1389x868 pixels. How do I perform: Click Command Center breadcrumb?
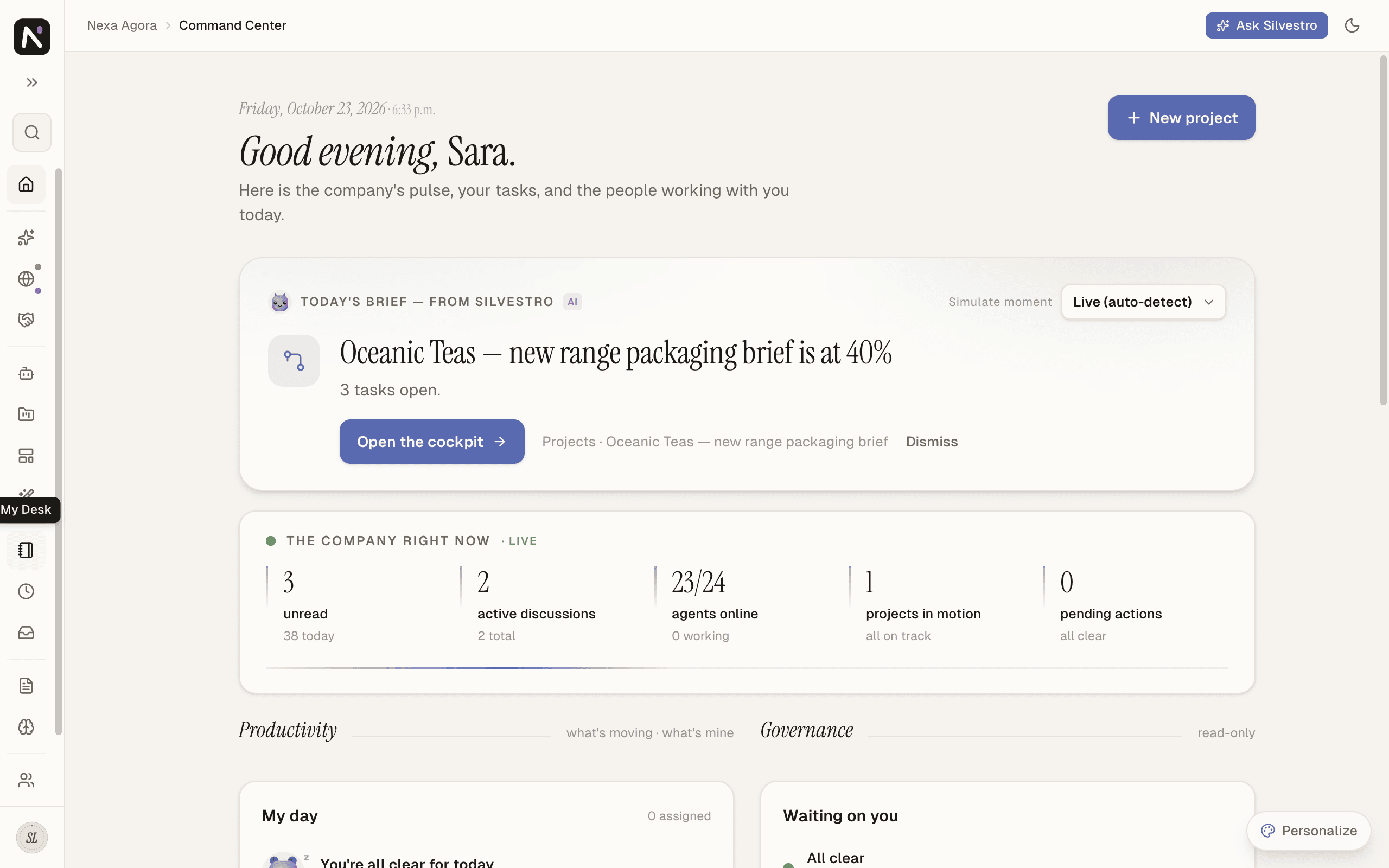[x=232, y=25]
